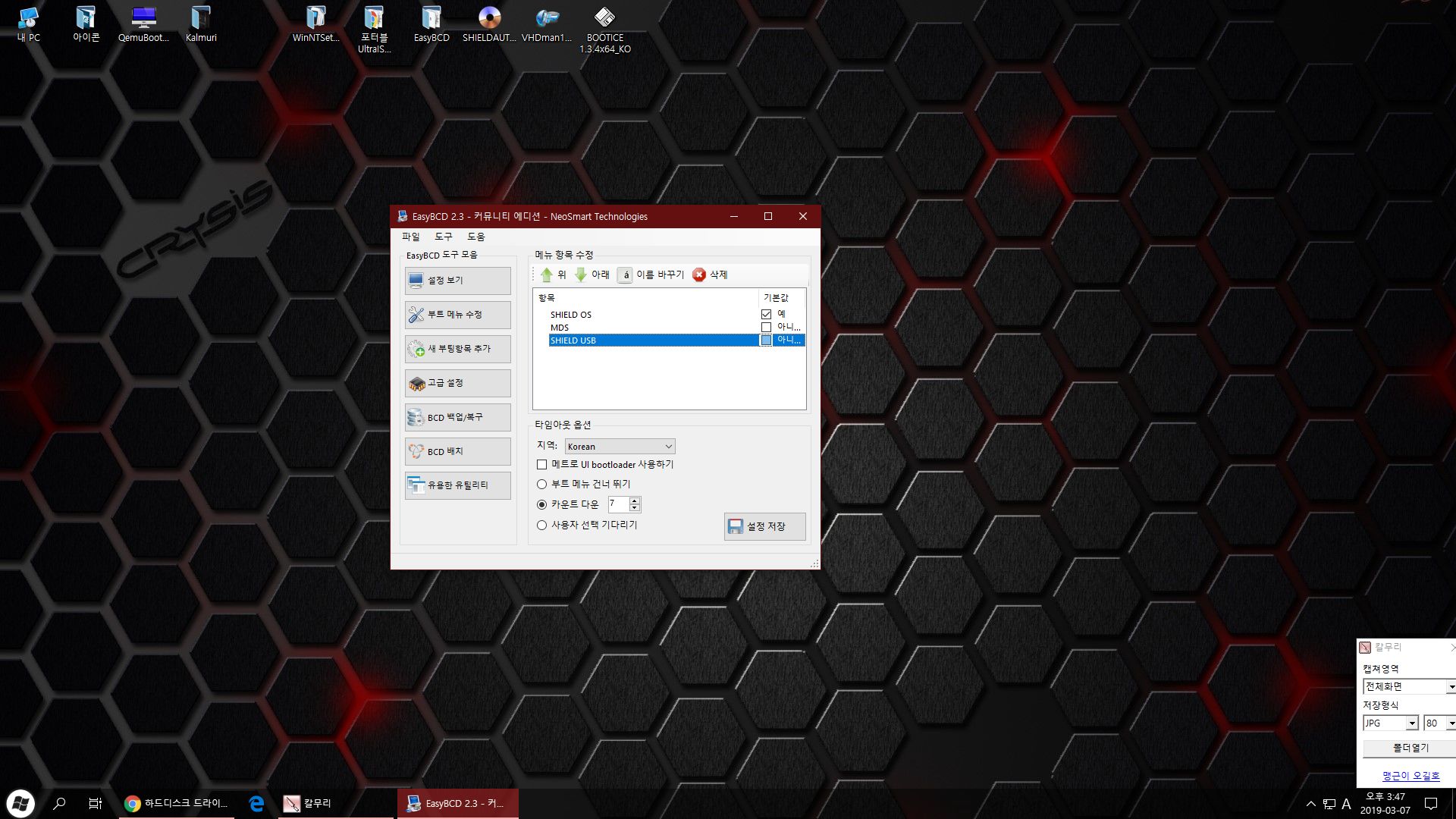Open the 부트 메뉴 수정 section

[x=457, y=315]
